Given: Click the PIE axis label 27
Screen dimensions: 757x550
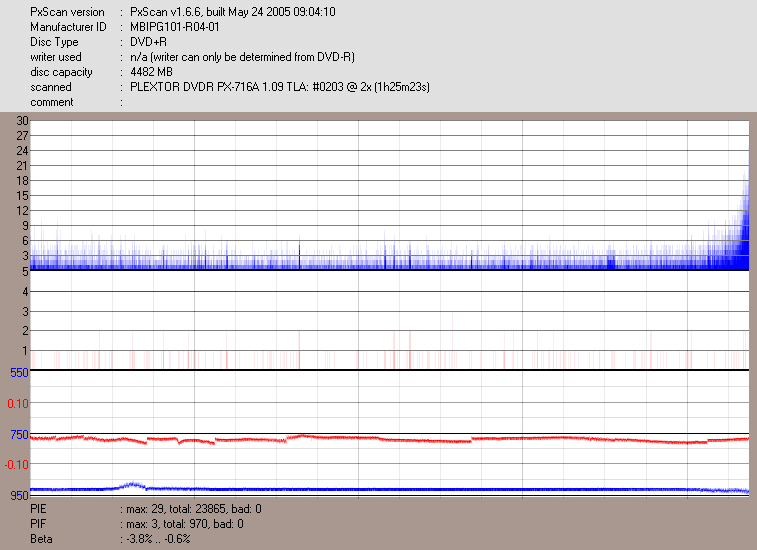Looking at the screenshot, I should [x=22, y=136].
